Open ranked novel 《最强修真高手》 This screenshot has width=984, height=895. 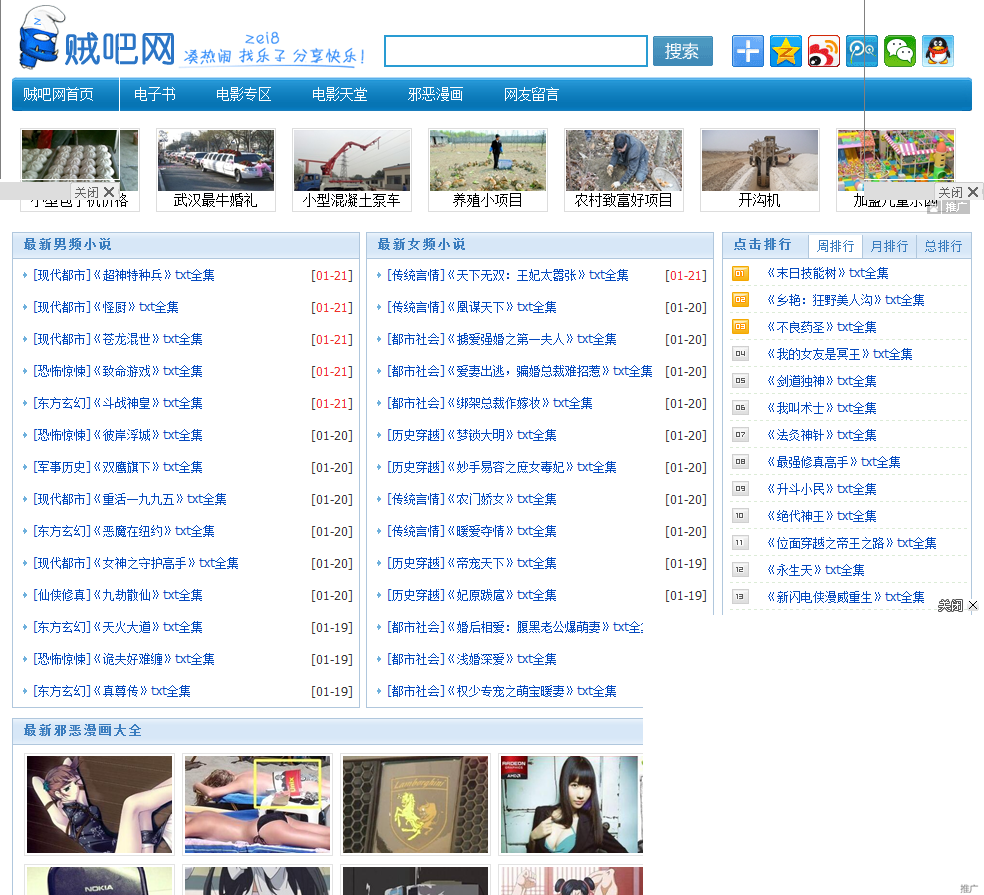coord(834,463)
